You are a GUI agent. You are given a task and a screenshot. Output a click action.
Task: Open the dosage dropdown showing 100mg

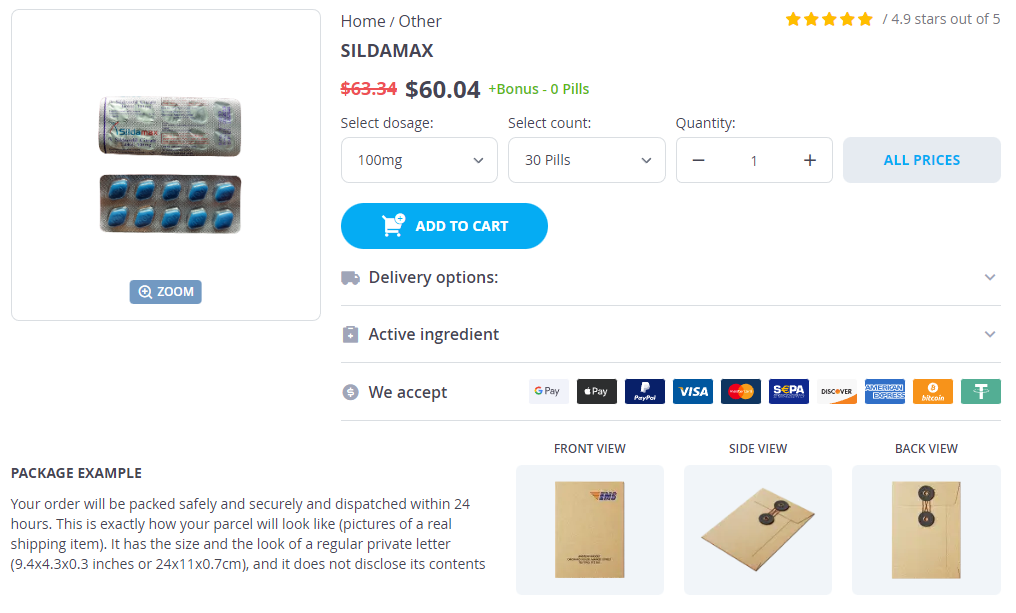419,160
